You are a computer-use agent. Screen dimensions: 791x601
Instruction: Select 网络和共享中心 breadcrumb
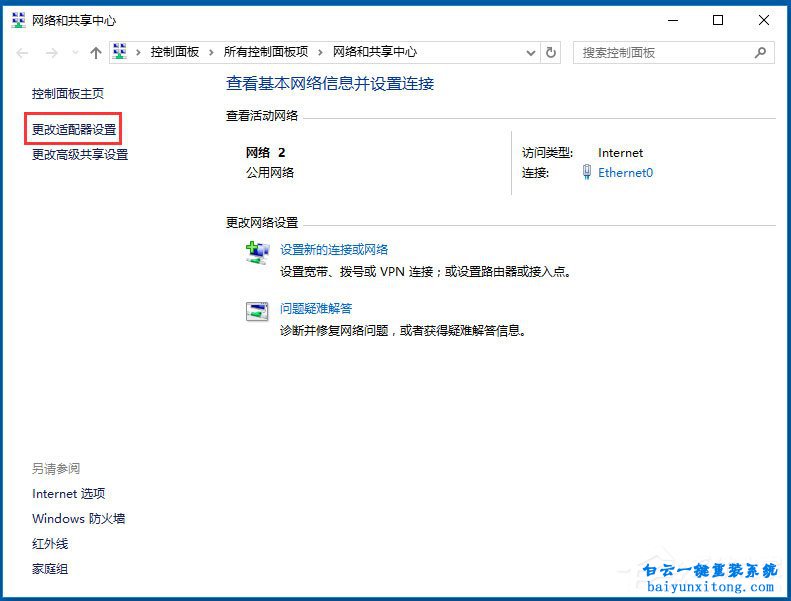click(x=375, y=52)
